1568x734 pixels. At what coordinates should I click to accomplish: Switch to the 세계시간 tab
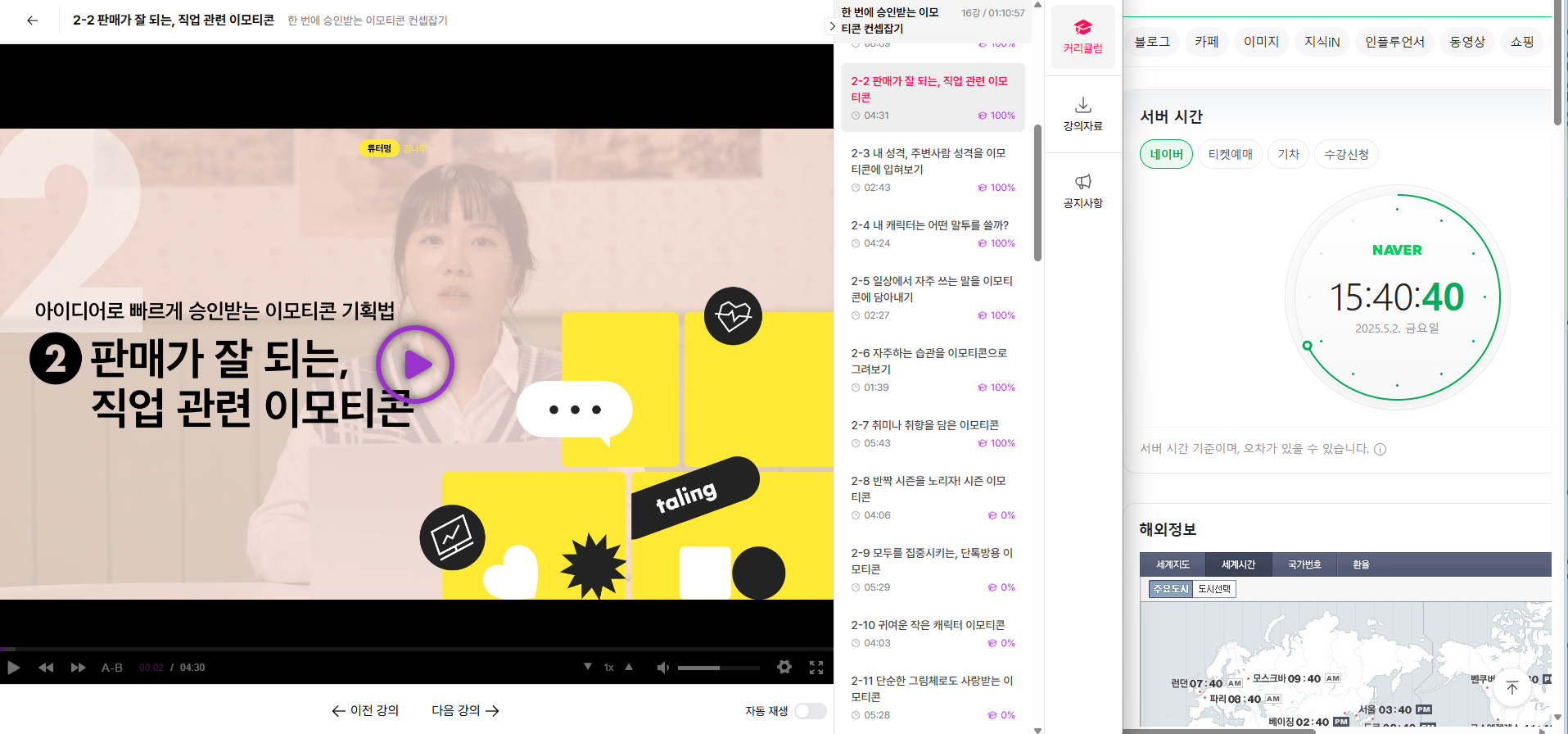1238,564
